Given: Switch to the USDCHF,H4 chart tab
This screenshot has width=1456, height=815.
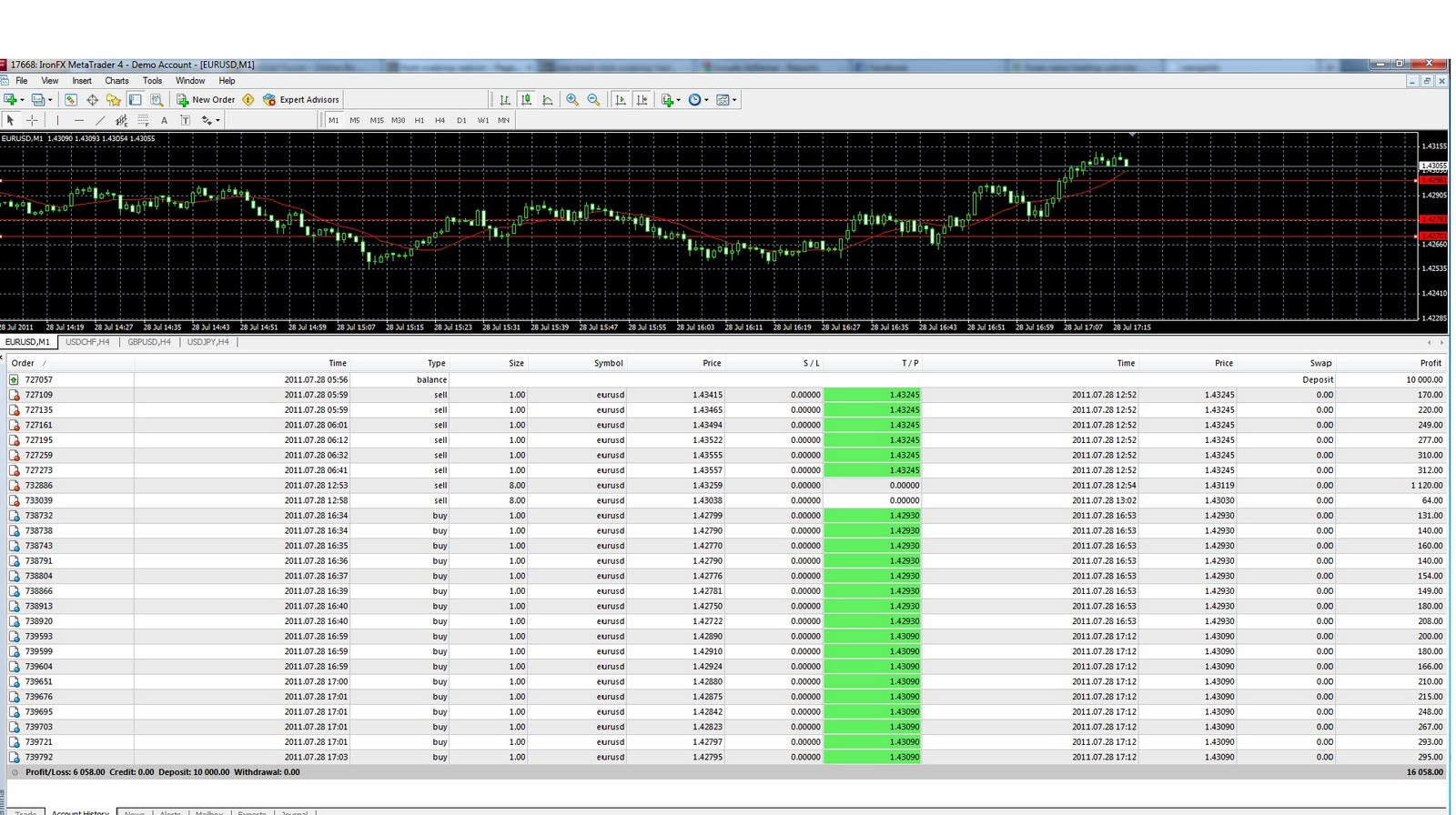Looking at the screenshot, I should coord(87,342).
